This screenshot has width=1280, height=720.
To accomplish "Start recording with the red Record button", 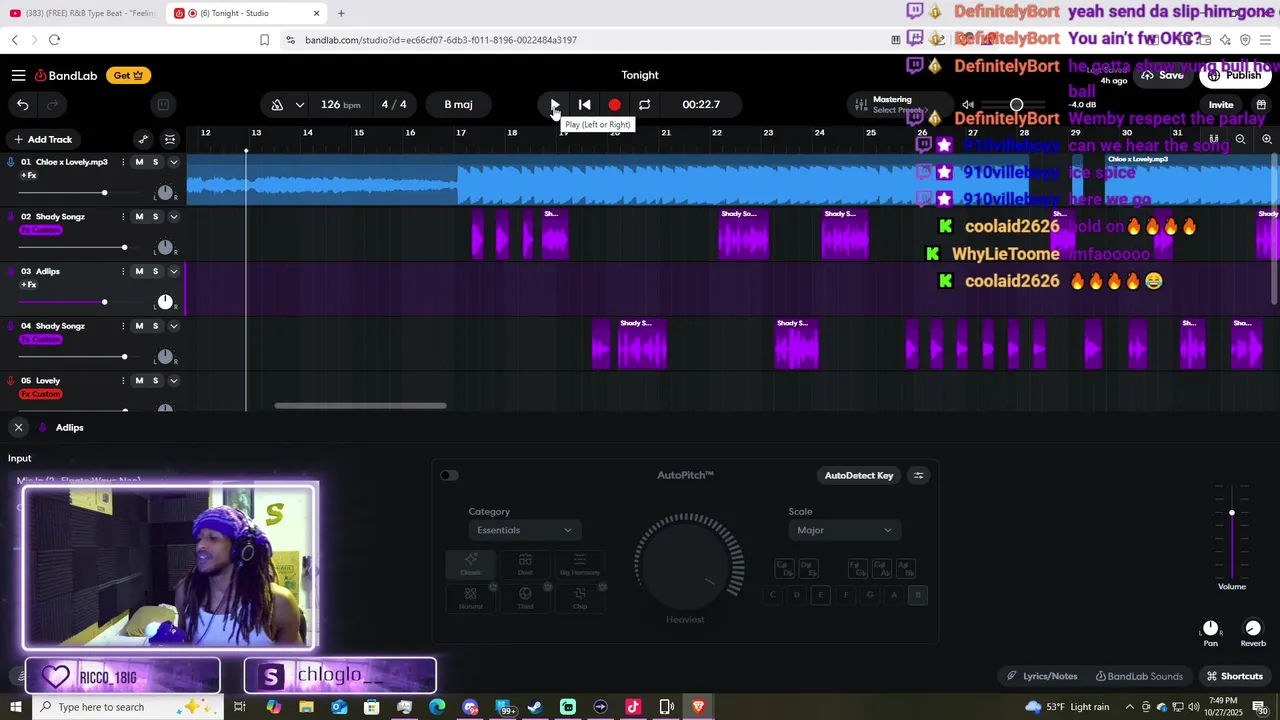I will tap(614, 104).
